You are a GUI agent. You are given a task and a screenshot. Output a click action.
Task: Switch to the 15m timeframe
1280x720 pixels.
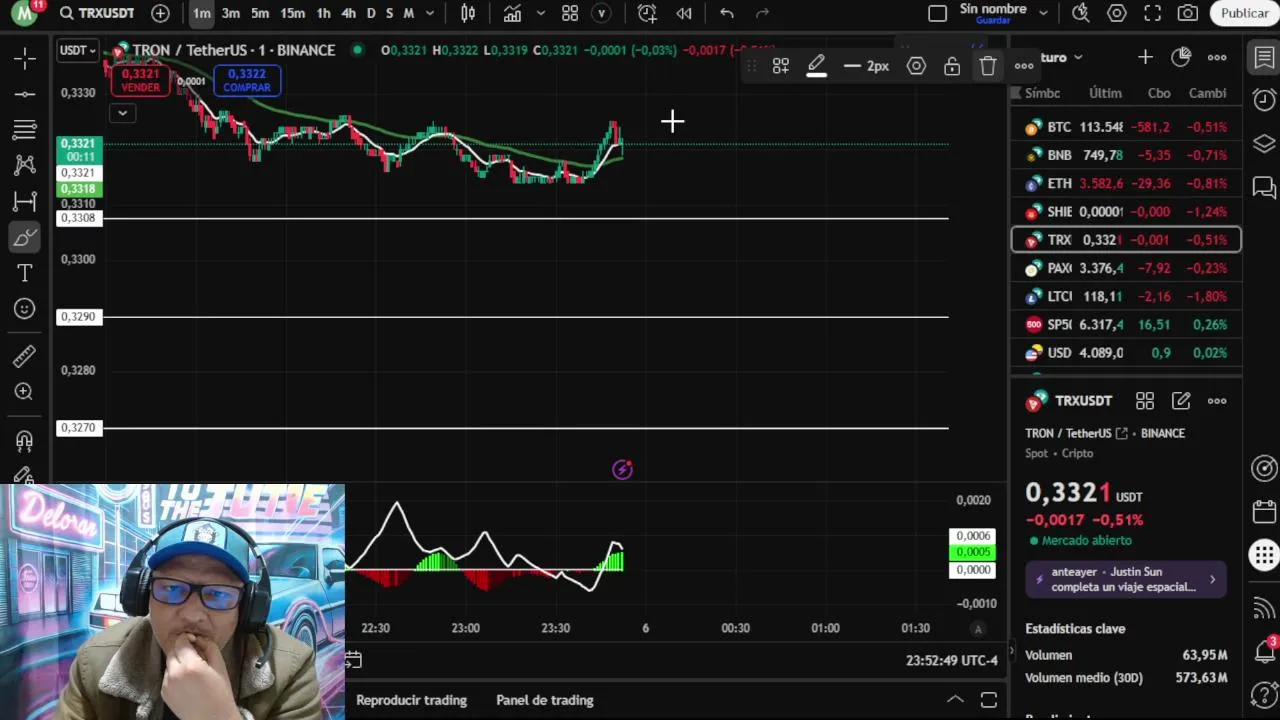click(x=293, y=13)
